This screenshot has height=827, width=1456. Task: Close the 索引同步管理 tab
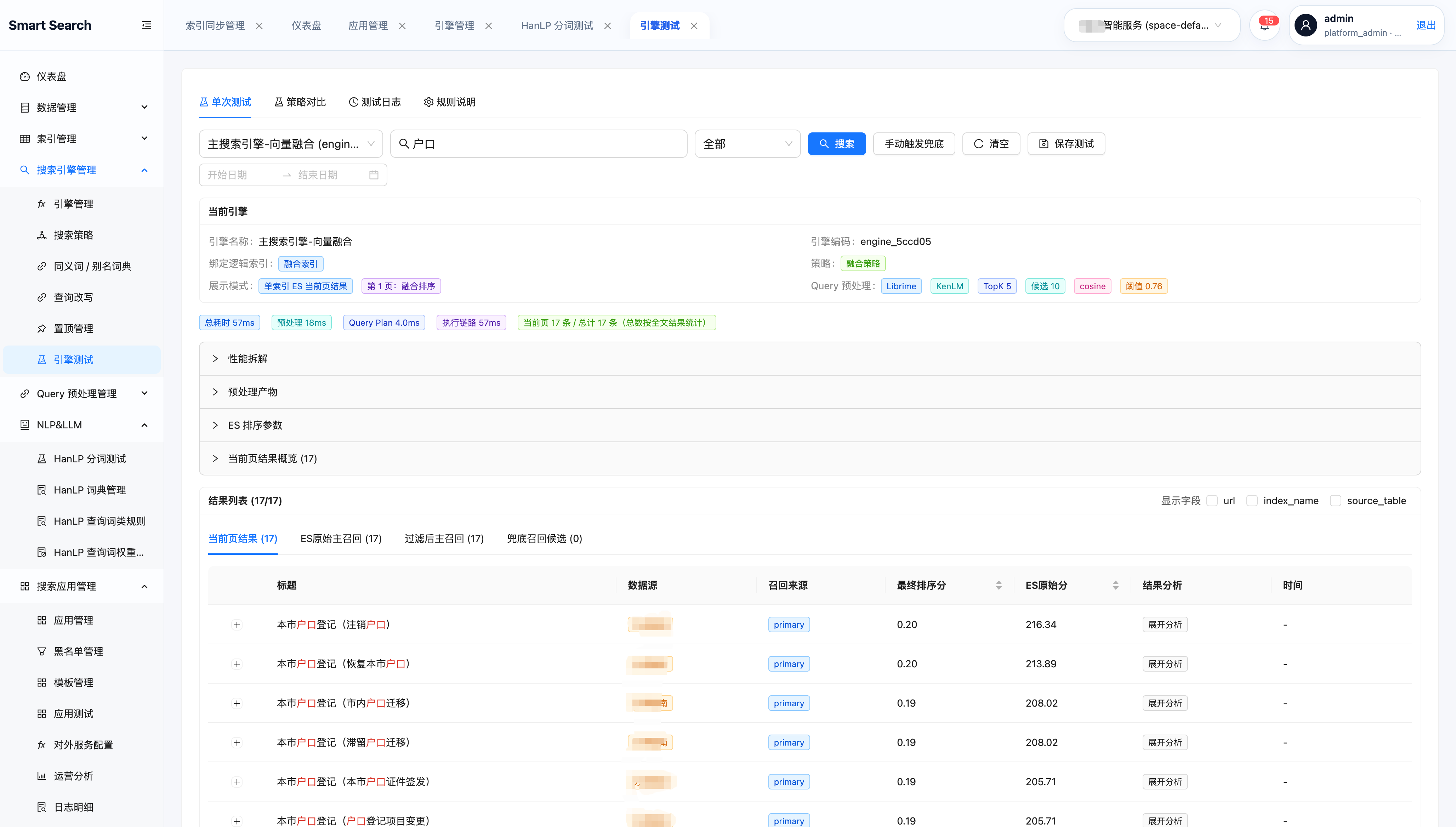(x=259, y=26)
